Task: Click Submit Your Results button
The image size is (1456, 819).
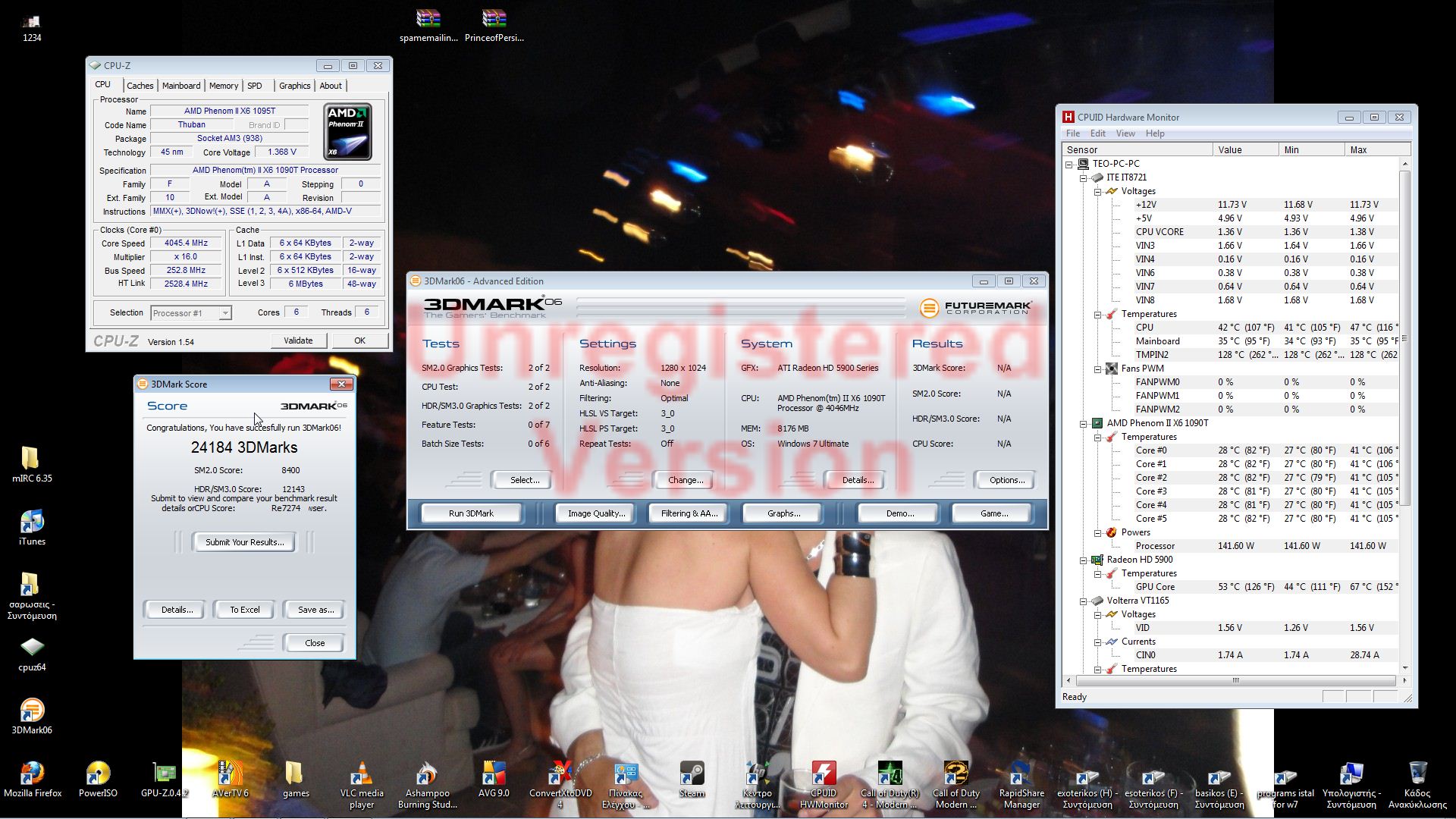Action: click(244, 542)
